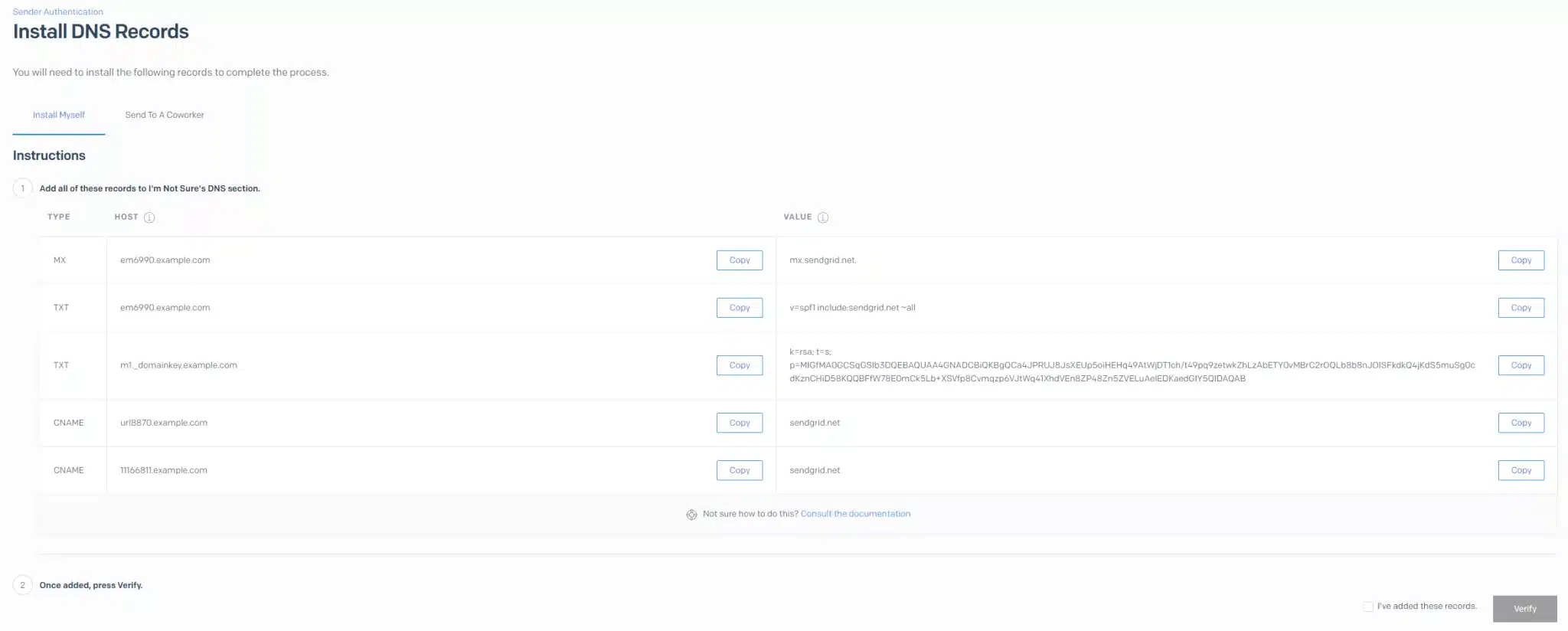Click the help icon beside 'Not sure how'

691,515
